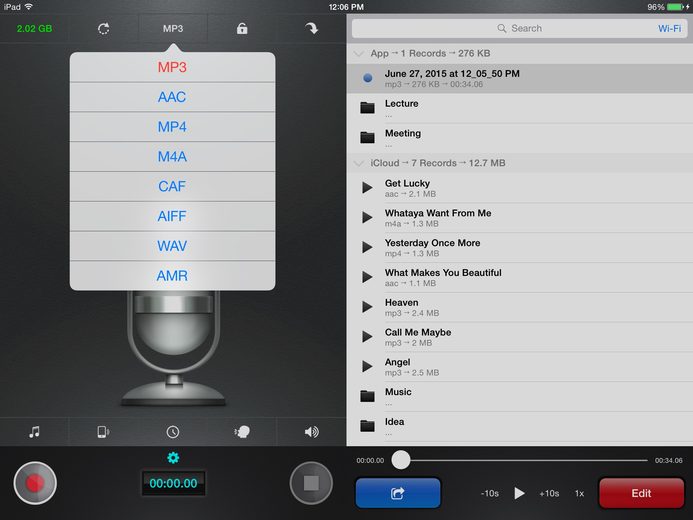
Task: Select the June 27, 2015 recording
Action: coord(520,78)
